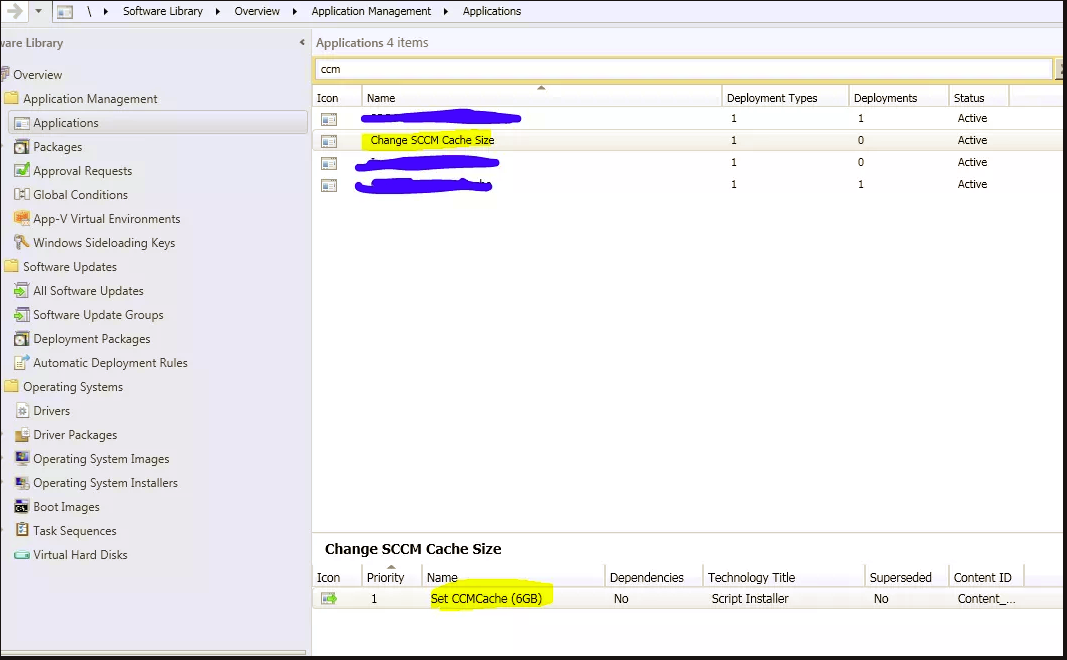The width and height of the screenshot is (1067, 660).
Task: Select the Software Updates folder
Action: click(x=70, y=267)
